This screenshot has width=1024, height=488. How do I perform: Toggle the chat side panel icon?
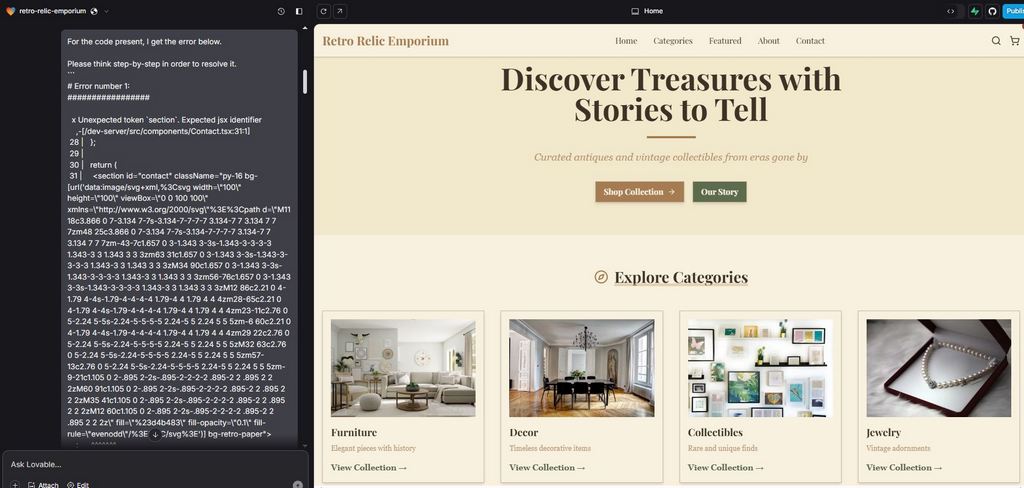[x=299, y=11]
